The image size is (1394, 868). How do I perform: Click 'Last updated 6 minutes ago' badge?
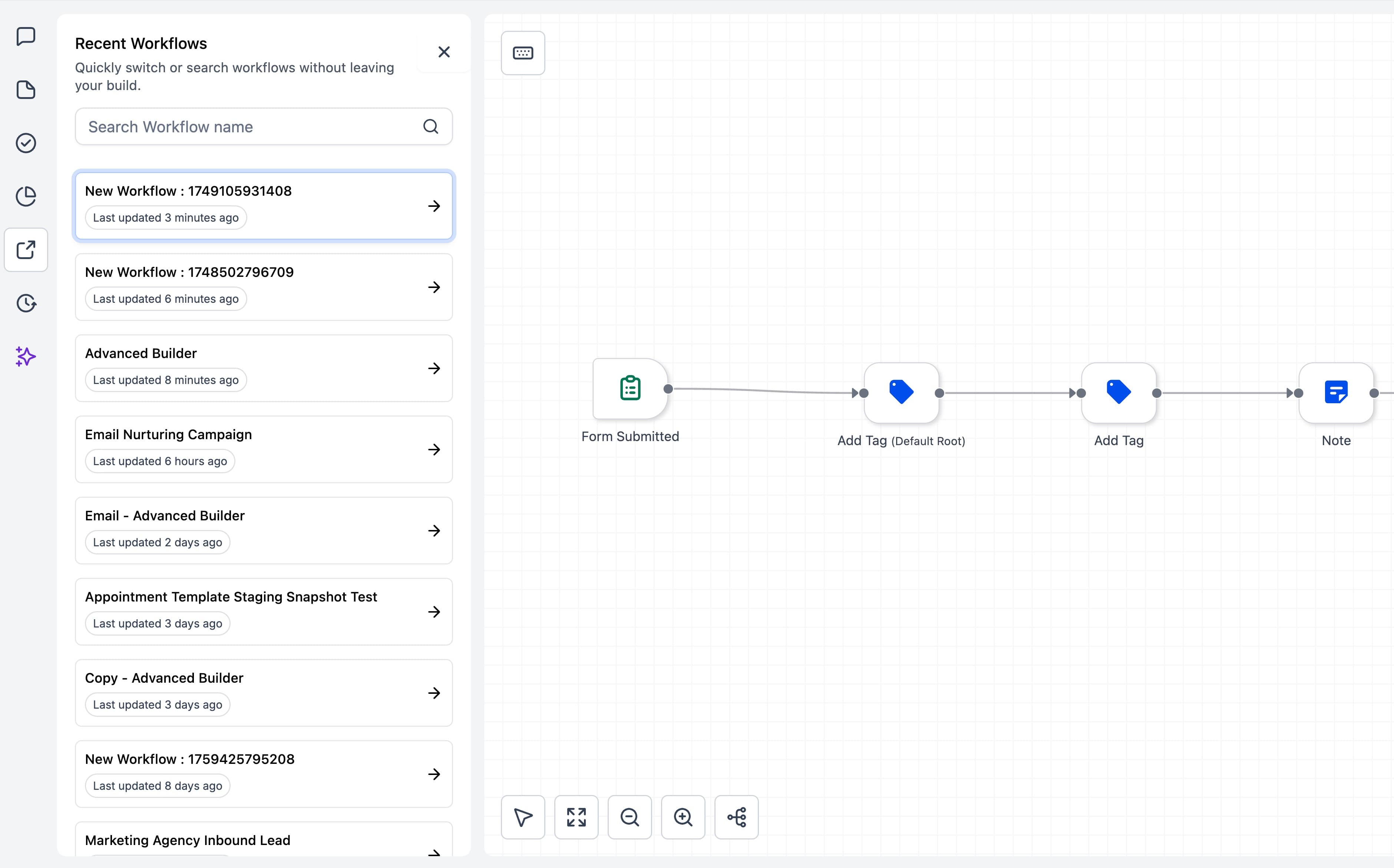click(166, 299)
